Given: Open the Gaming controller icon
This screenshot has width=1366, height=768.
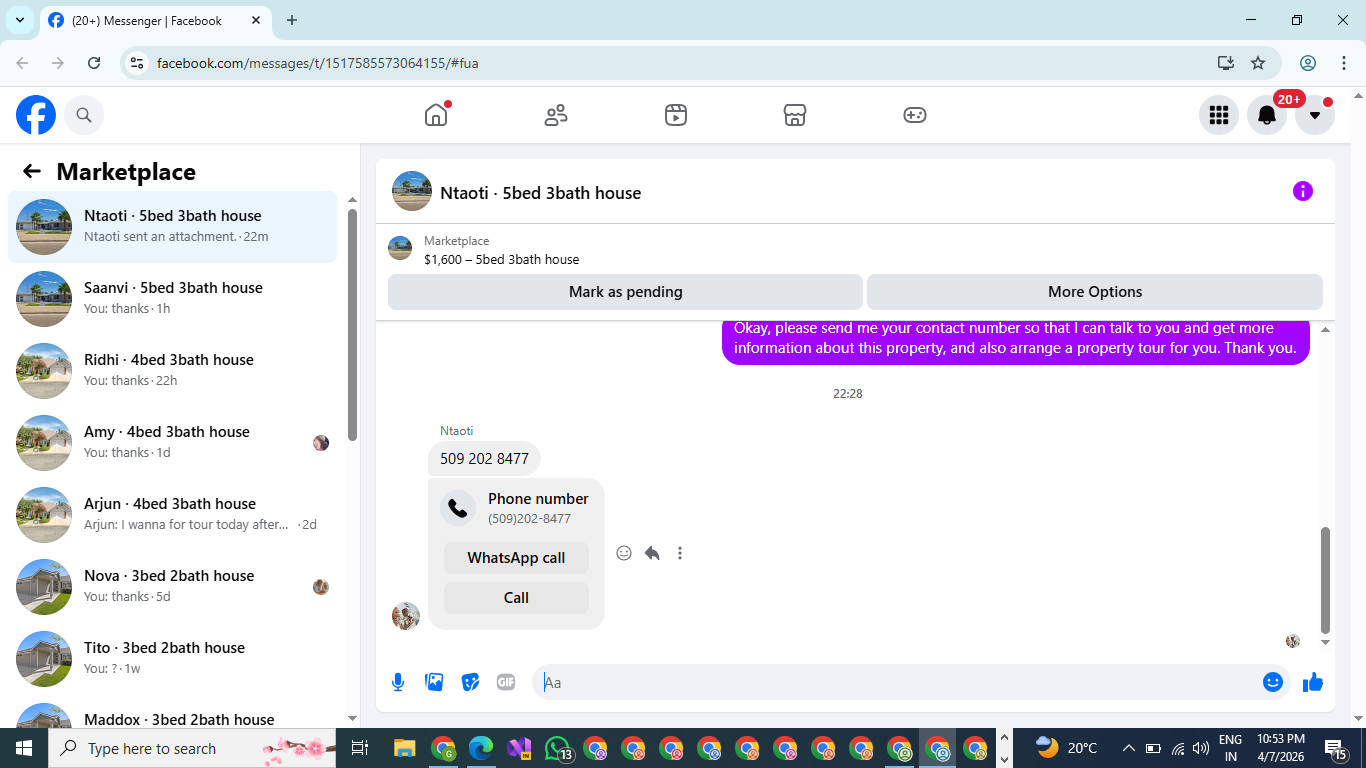Looking at the screenshot, I should pyautogui.click(x=915, y=115).
